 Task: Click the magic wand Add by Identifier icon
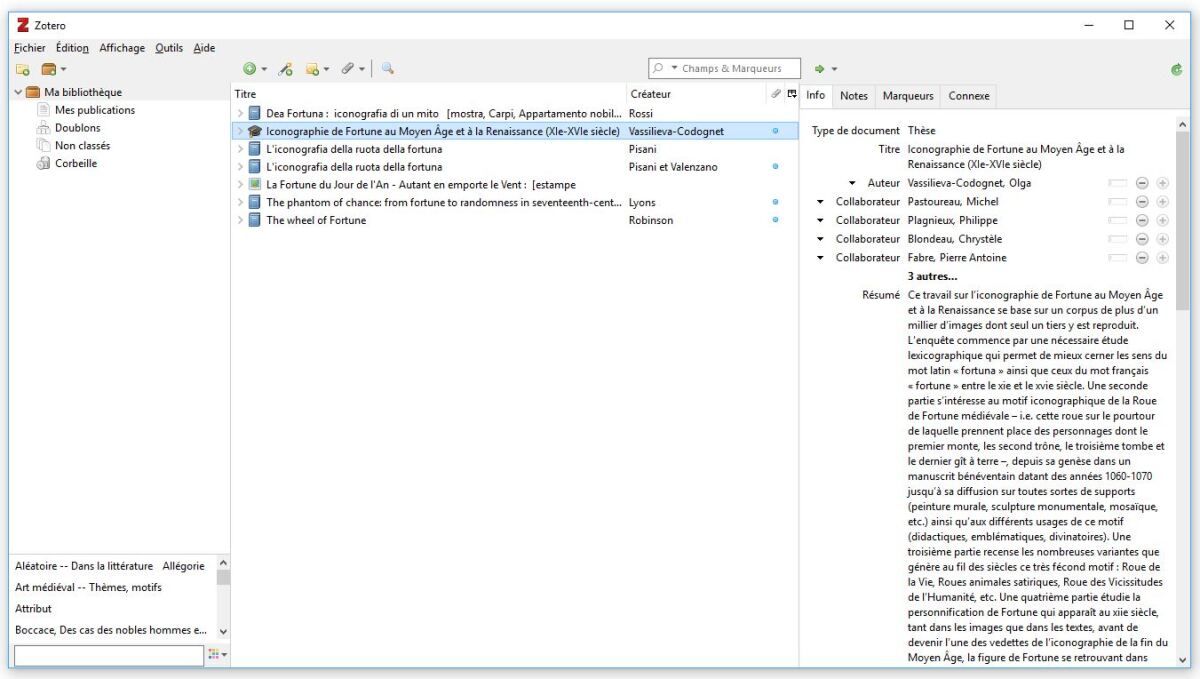pyautogui.click(x=284, y=69)
